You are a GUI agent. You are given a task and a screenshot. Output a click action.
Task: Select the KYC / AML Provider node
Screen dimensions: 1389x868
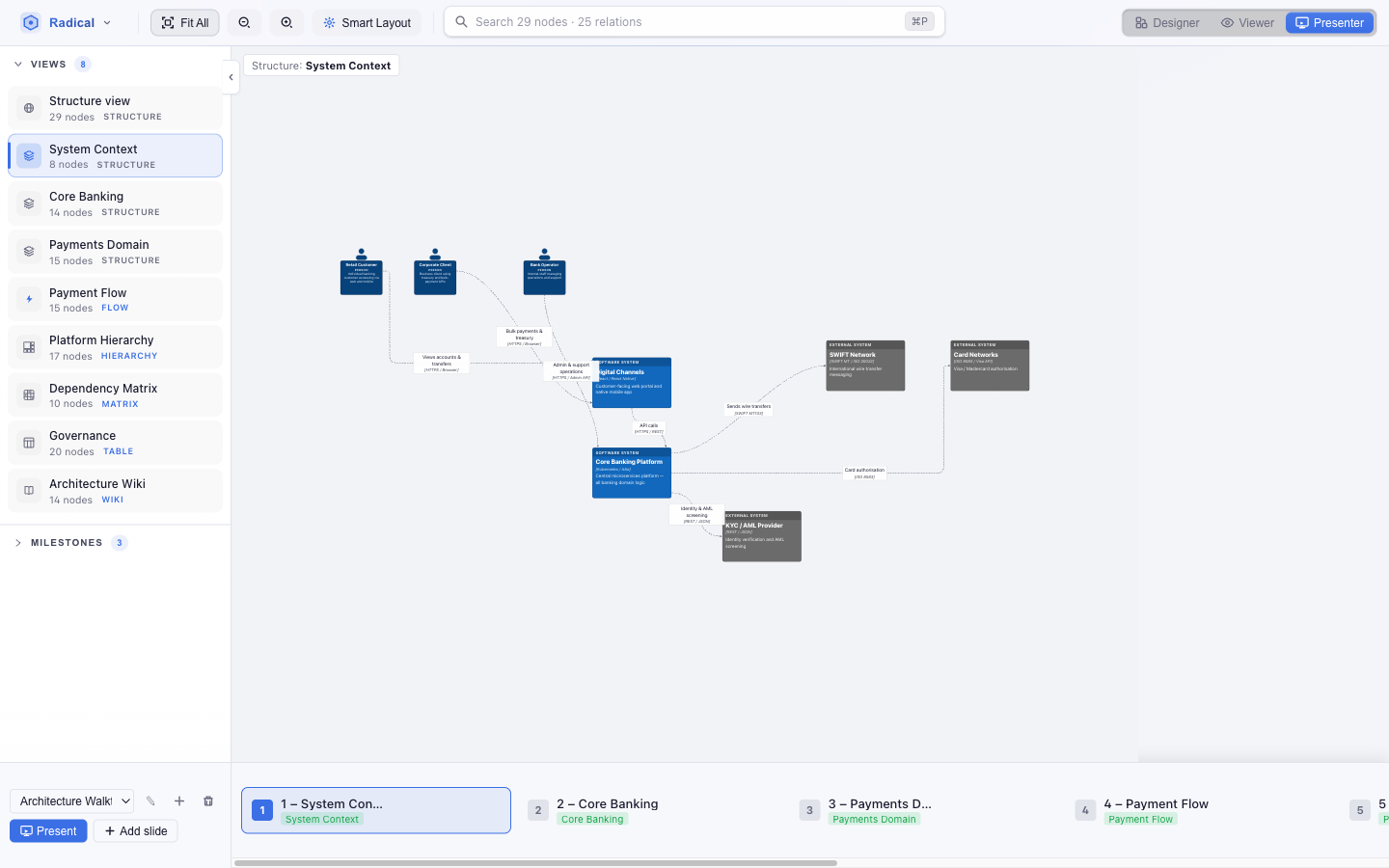762,536
